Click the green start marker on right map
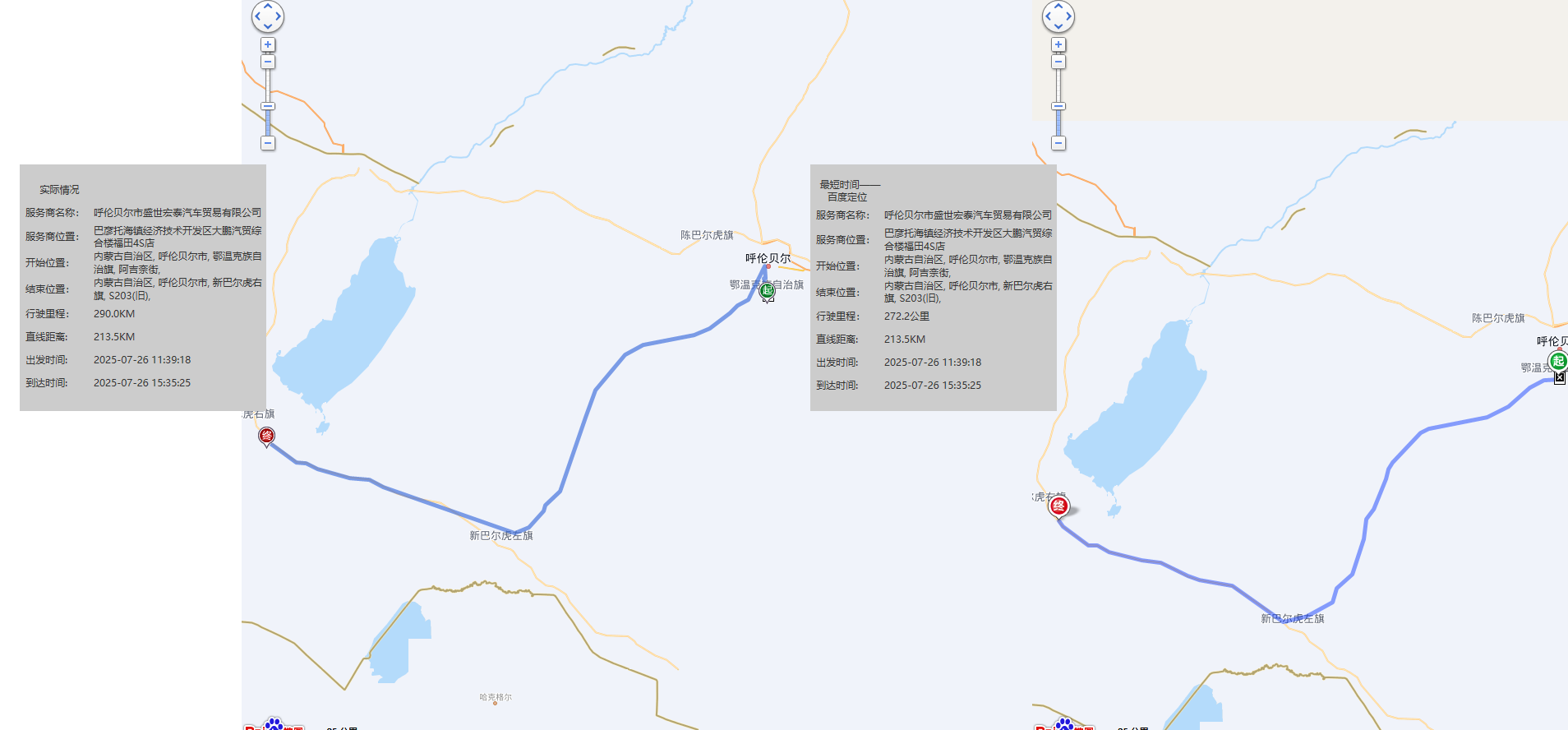The height and width of the screenshot is (730, 1568). (1557, 361)
